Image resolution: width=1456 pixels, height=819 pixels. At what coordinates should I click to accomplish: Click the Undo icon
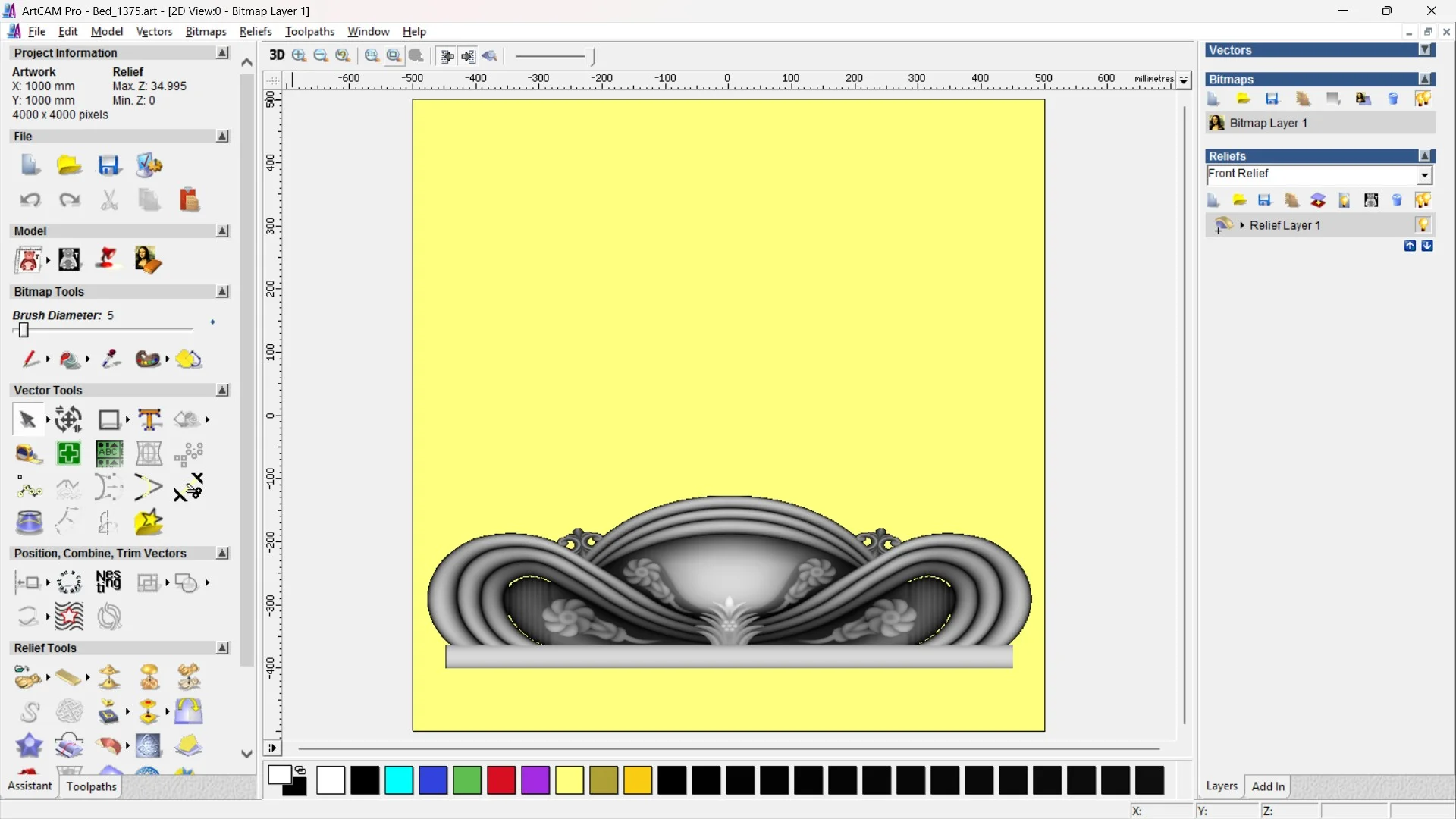(30, 200)
